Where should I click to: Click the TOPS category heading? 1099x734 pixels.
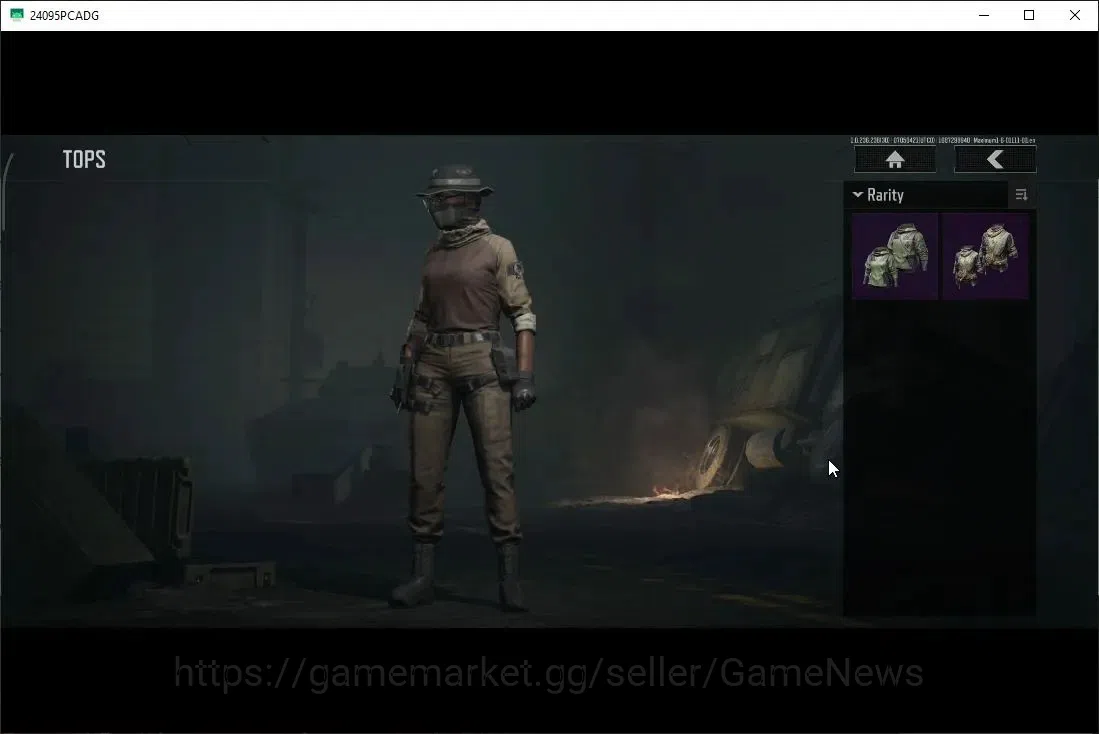tap(84, 159)
